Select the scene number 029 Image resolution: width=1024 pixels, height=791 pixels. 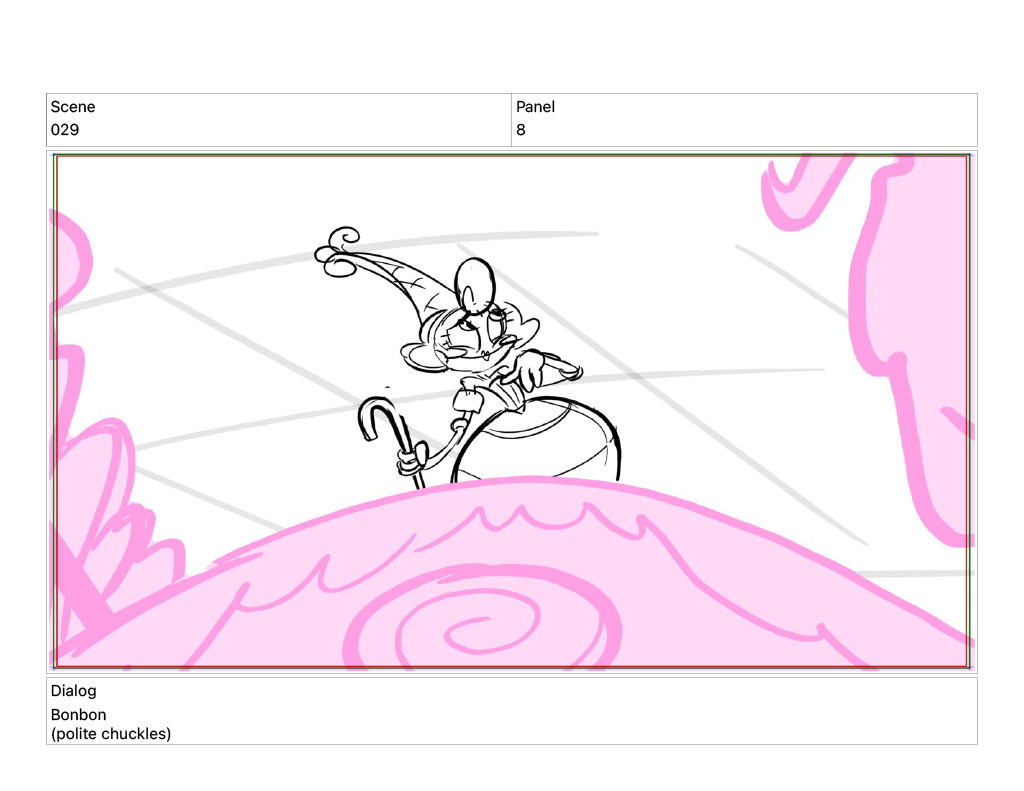65,130
